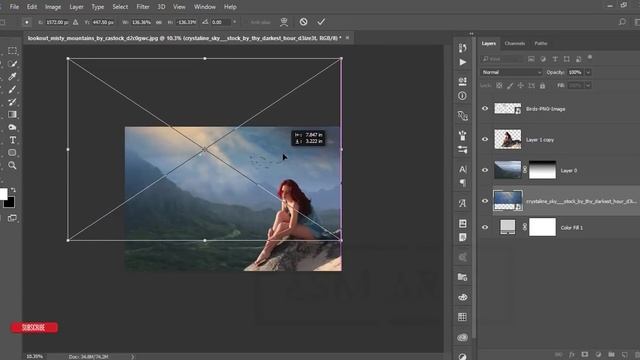Filter layers by adjustment layer type
The height and width of the screenshot is (360, 640).
[543, 59]
